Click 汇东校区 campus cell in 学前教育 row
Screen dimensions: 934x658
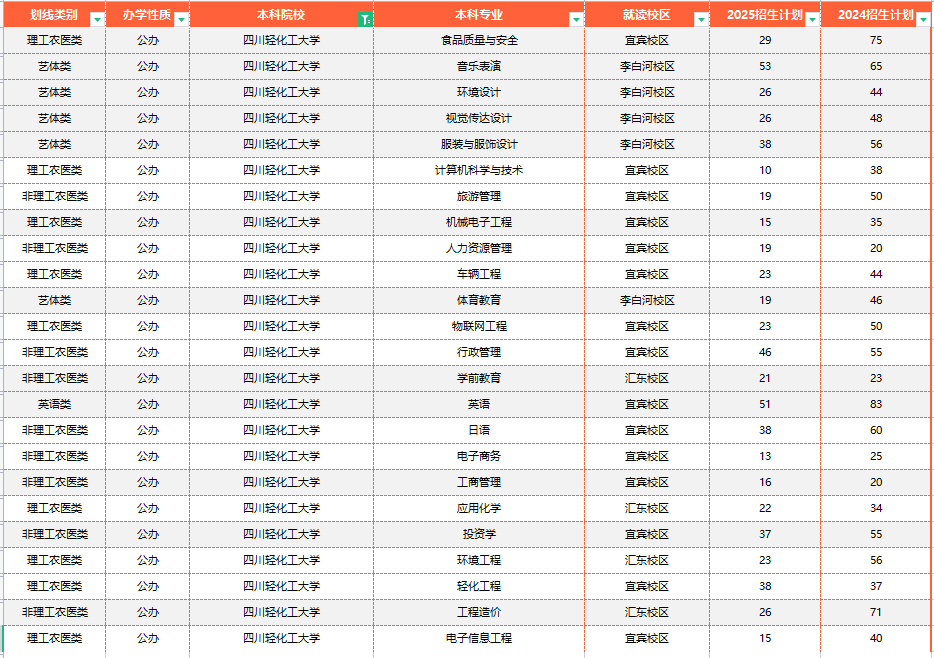[647, 378]
